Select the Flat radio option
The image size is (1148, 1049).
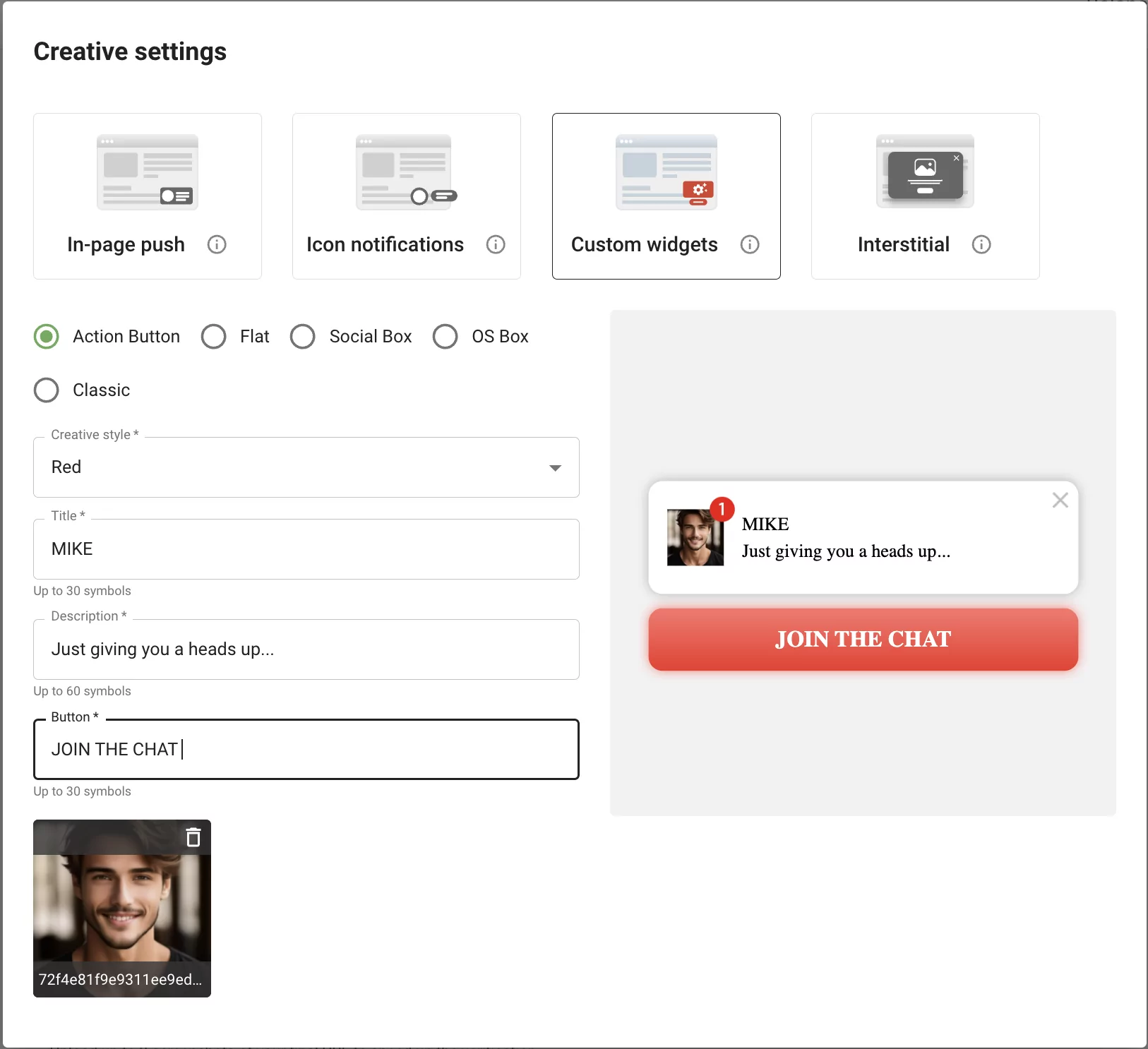[214, 337]
